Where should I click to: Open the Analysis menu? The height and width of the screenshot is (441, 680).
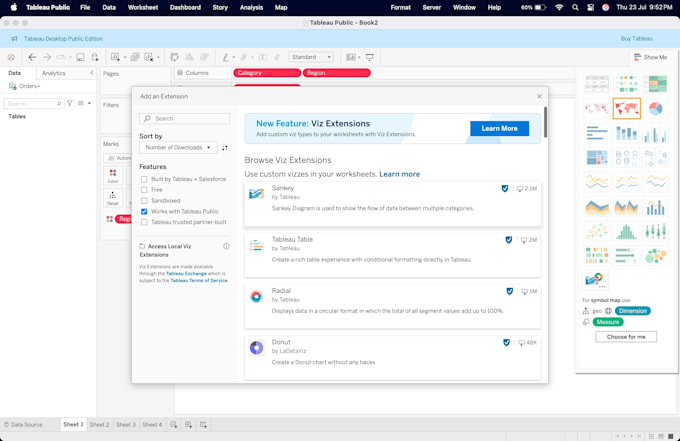click(x=251, y=7)
